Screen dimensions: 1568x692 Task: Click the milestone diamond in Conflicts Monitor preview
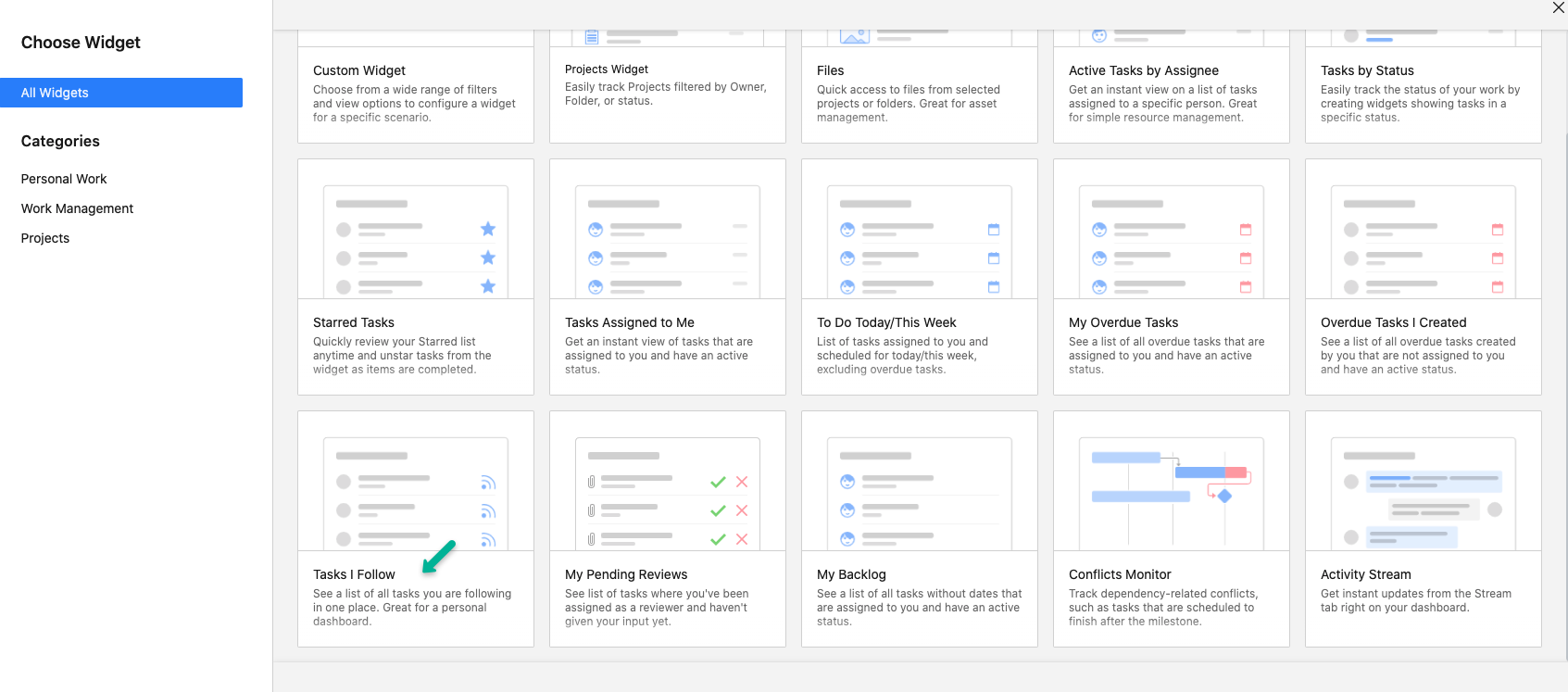[x=1224, y=497]
